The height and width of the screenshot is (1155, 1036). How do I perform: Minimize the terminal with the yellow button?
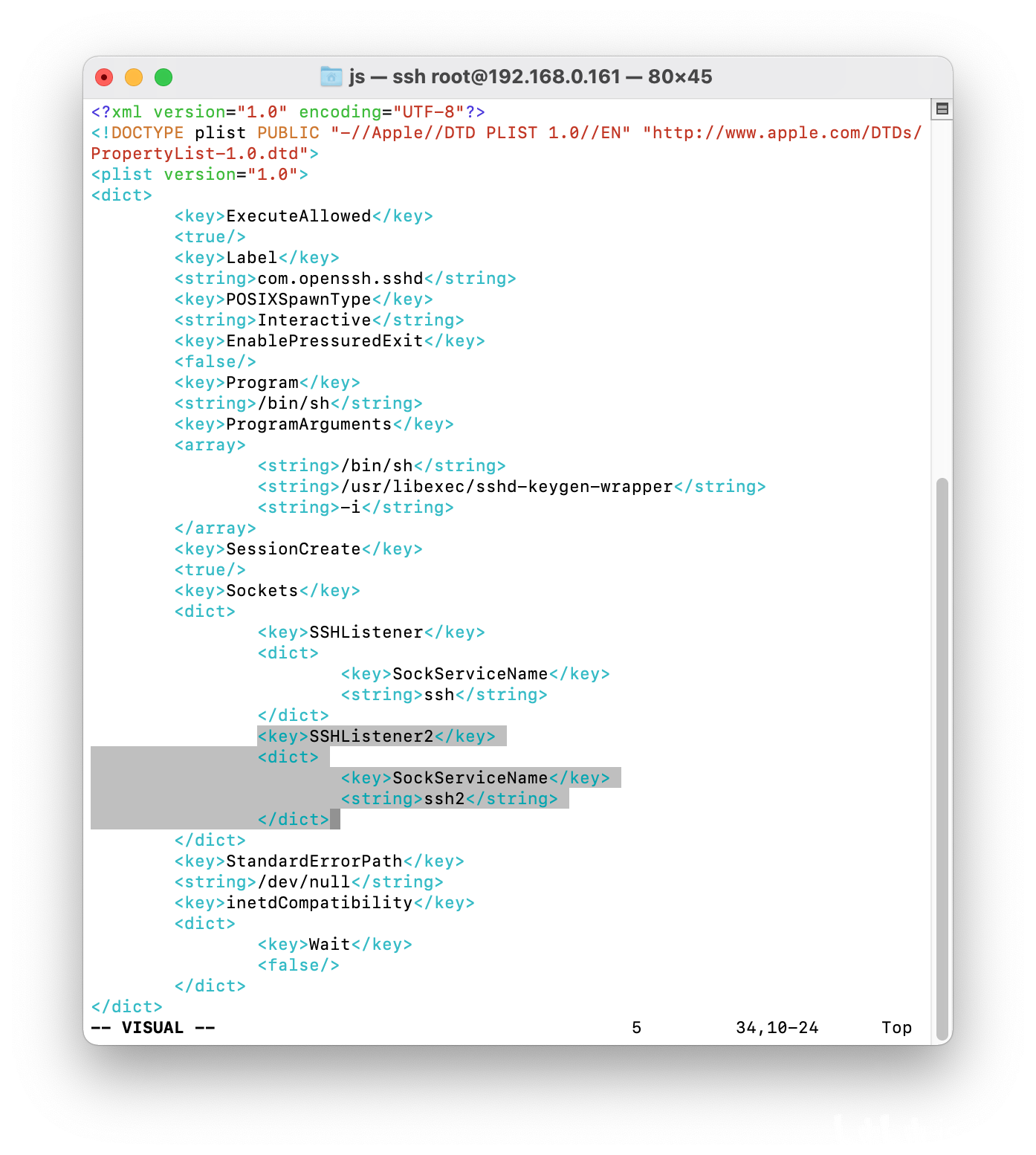(134, 77)
